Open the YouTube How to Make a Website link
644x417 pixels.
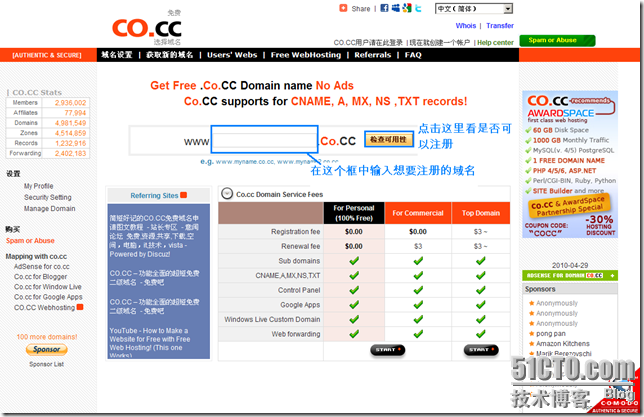(150, 342)
